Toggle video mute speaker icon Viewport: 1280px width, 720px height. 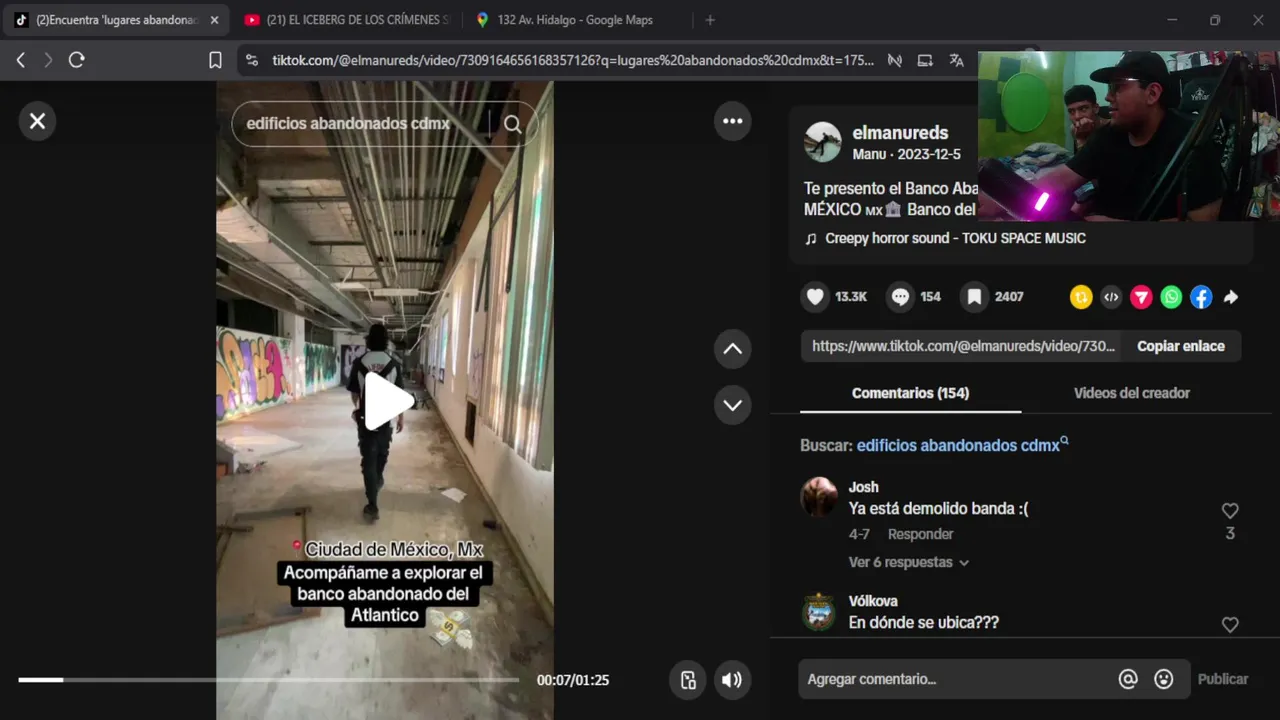pyautogui.click(x=732, y=680)
